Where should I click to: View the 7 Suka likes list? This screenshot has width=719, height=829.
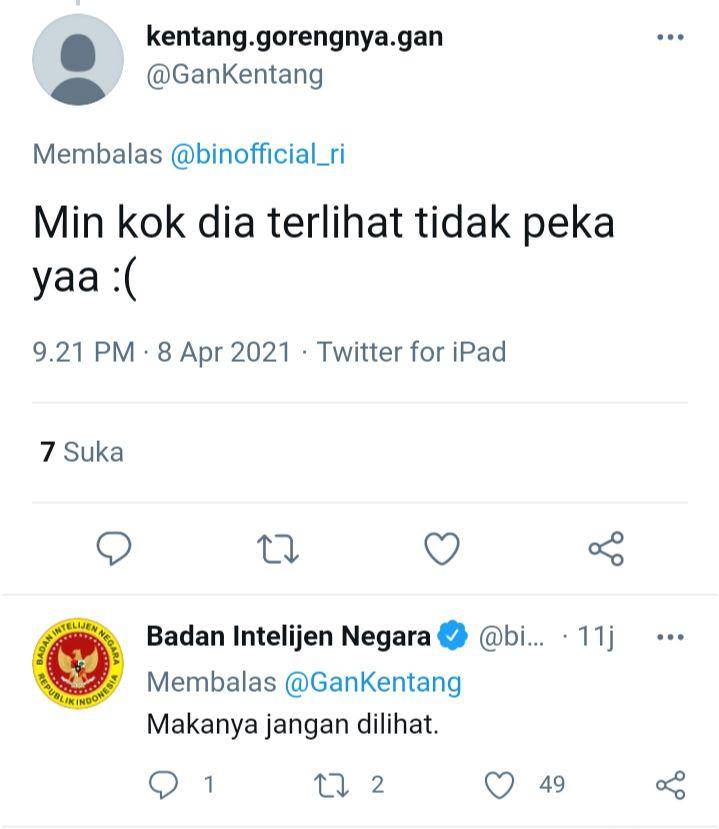click(x=82, y=452)
